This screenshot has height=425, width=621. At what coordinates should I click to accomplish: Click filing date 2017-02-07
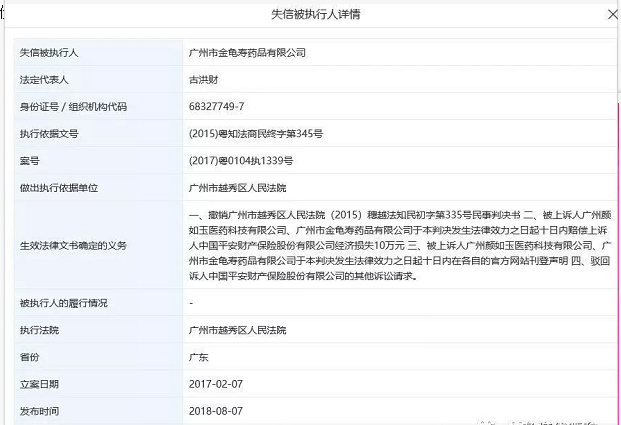(215, 384)
